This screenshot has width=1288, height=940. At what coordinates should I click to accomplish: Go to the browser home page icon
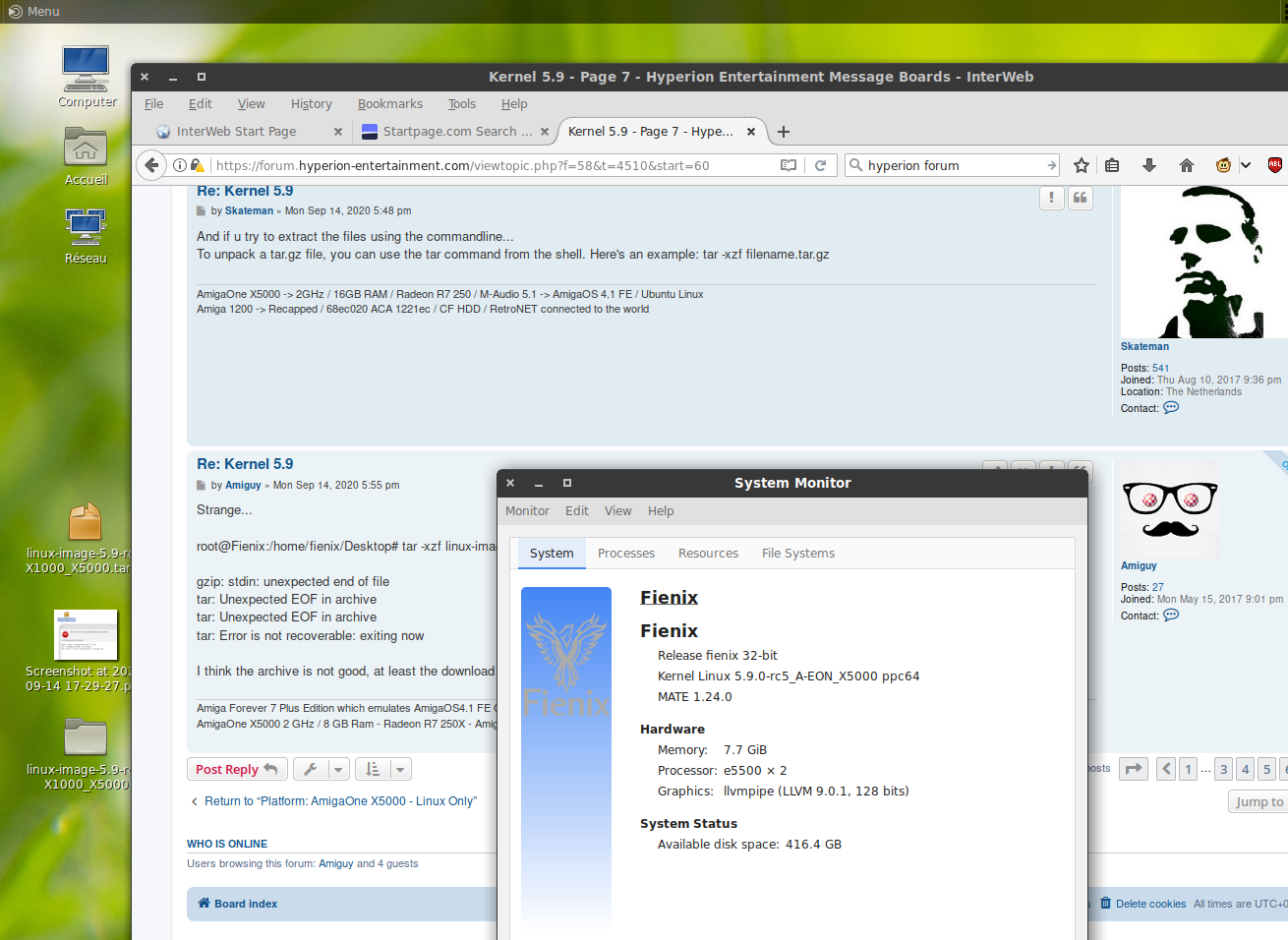coord(1186,165)
